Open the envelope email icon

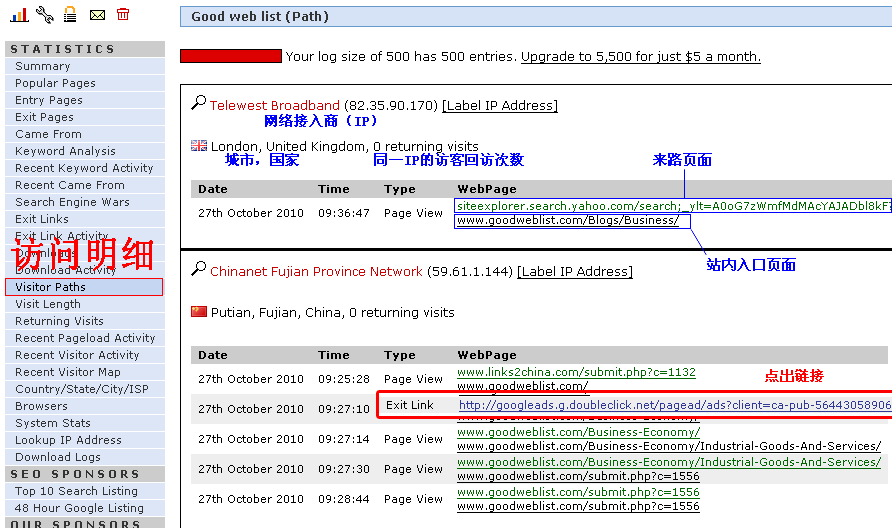click(x=97, y=14)
